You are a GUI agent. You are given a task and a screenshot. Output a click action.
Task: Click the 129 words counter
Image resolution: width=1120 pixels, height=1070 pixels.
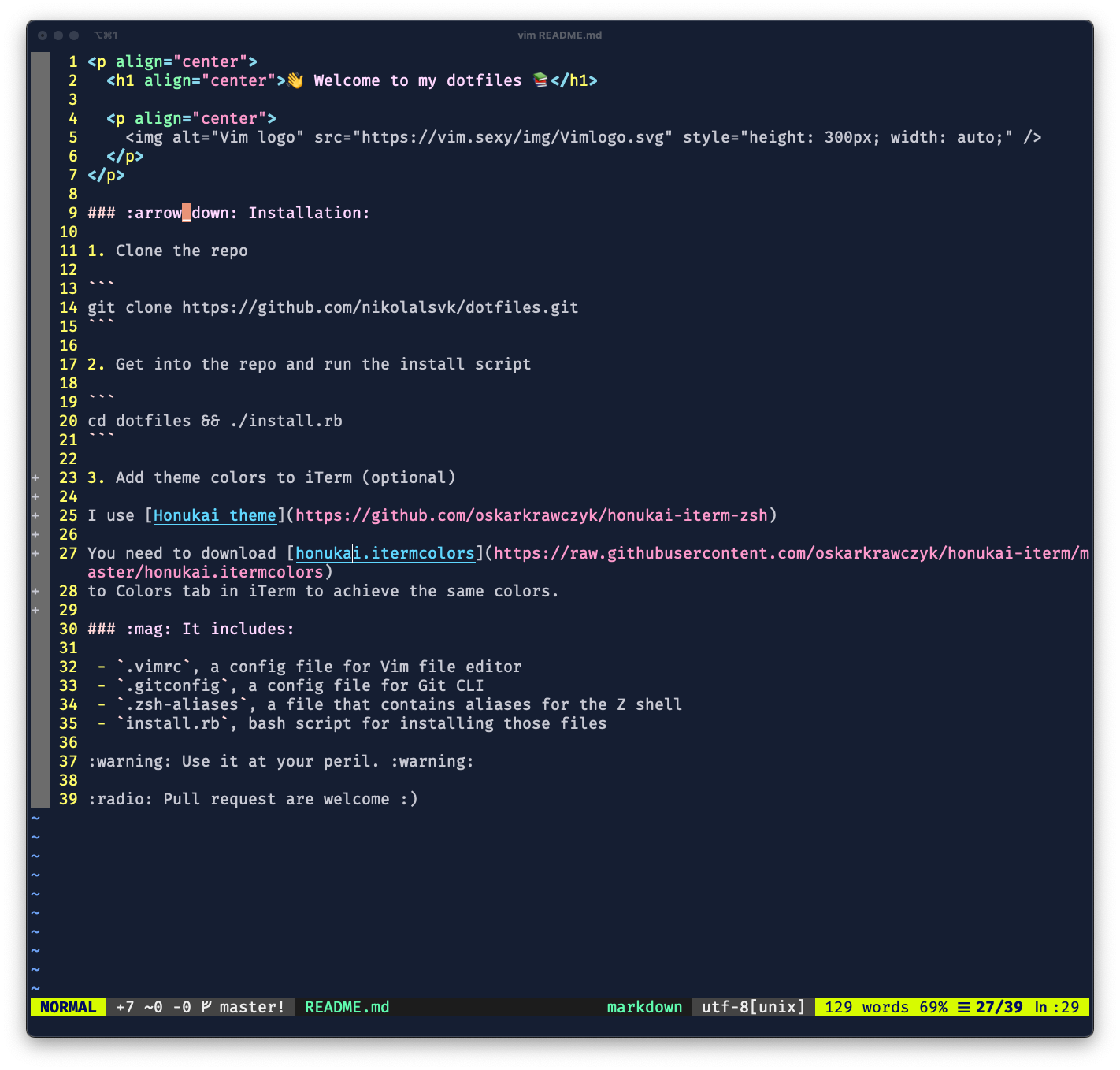(866, 1007)
